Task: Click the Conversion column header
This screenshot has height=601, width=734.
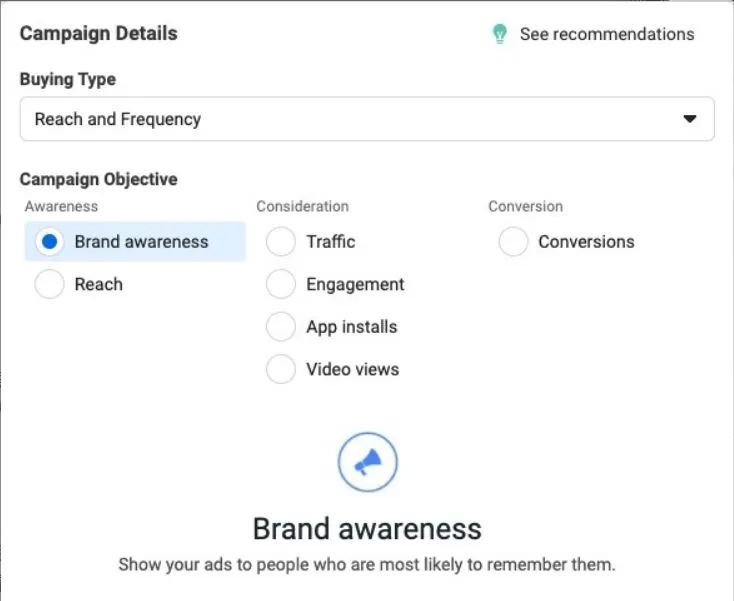Action: click(x=525, y=206)
